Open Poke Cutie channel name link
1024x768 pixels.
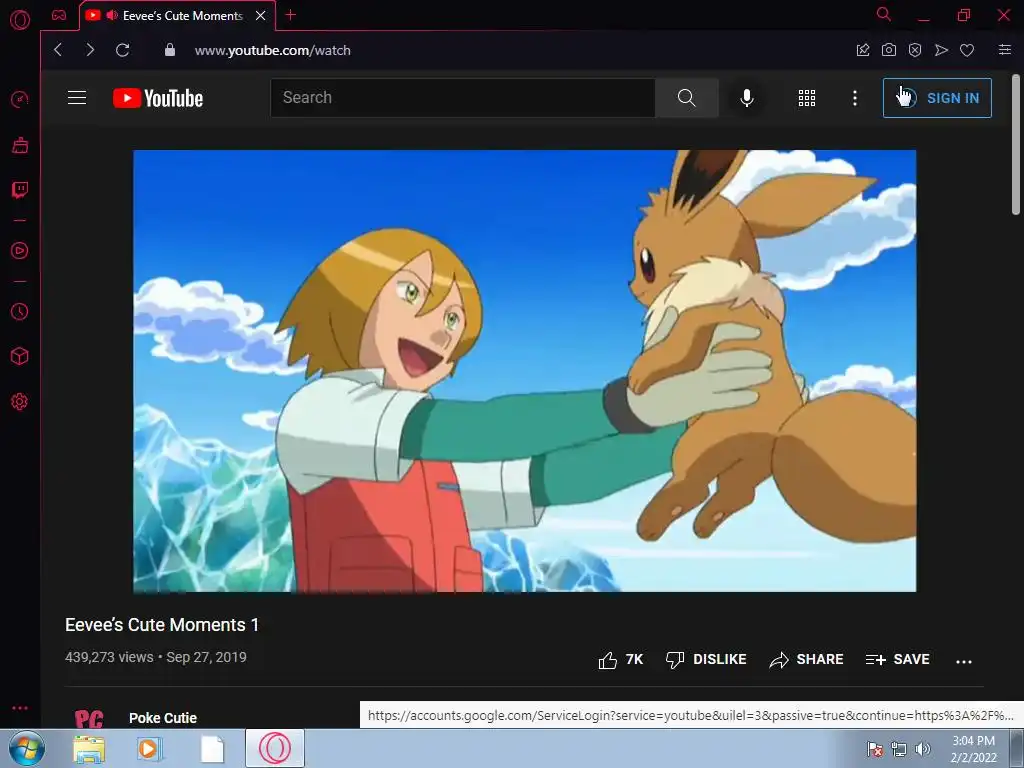(x=163, y=718)
